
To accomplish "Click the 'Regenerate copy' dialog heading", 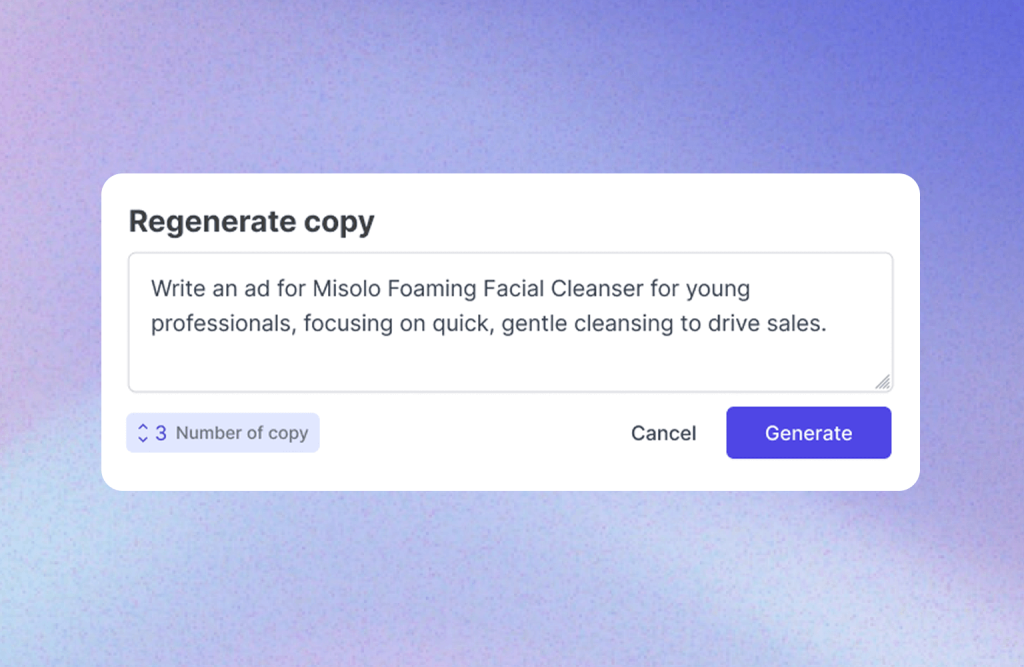I will pos(251,221).
